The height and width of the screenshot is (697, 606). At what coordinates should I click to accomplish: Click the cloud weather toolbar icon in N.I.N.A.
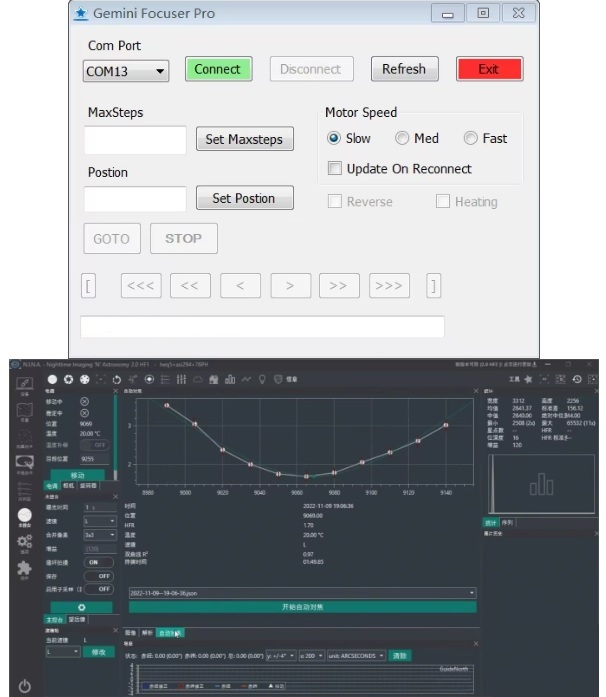click(197, 379)
